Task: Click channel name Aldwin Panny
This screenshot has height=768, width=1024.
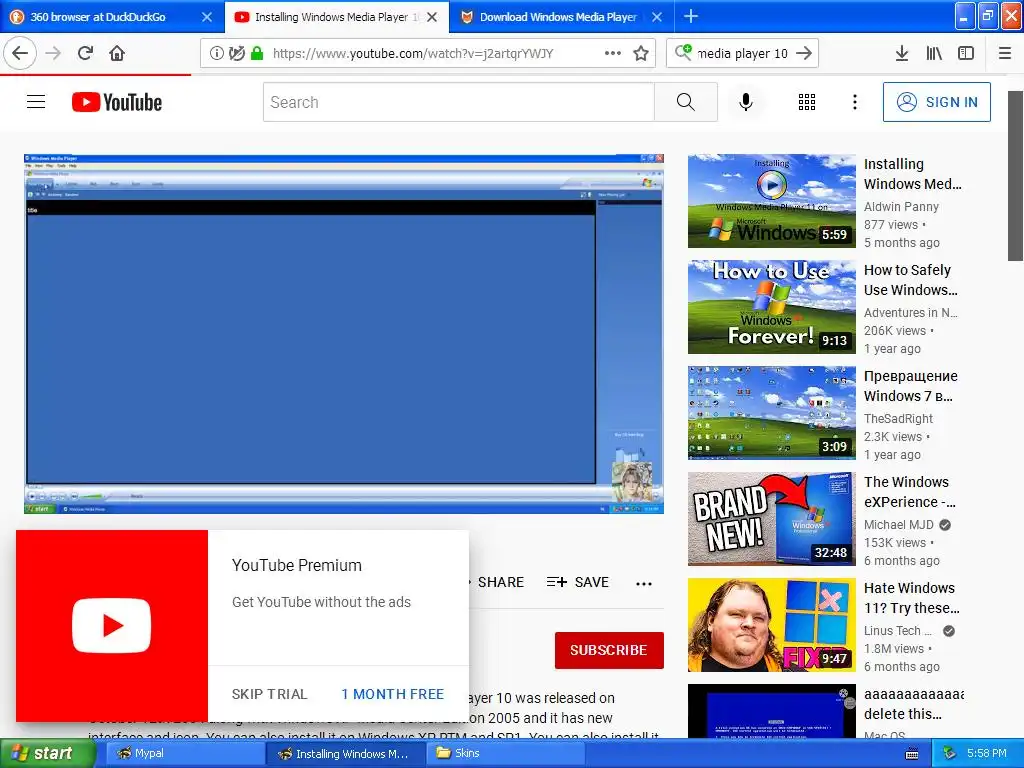Action: 901,206
